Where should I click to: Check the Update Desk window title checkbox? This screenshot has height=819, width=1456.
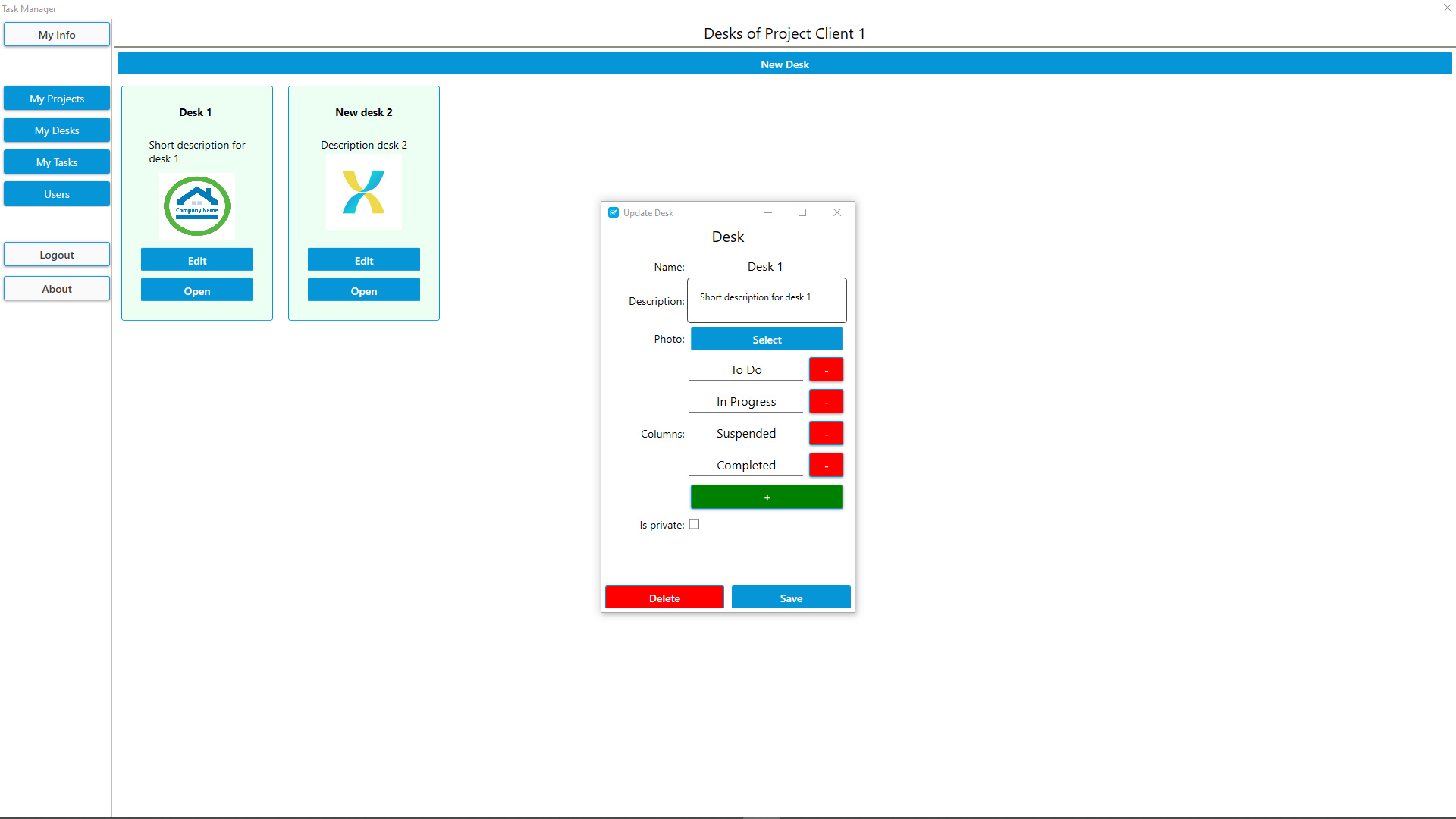tap(614, 212)
